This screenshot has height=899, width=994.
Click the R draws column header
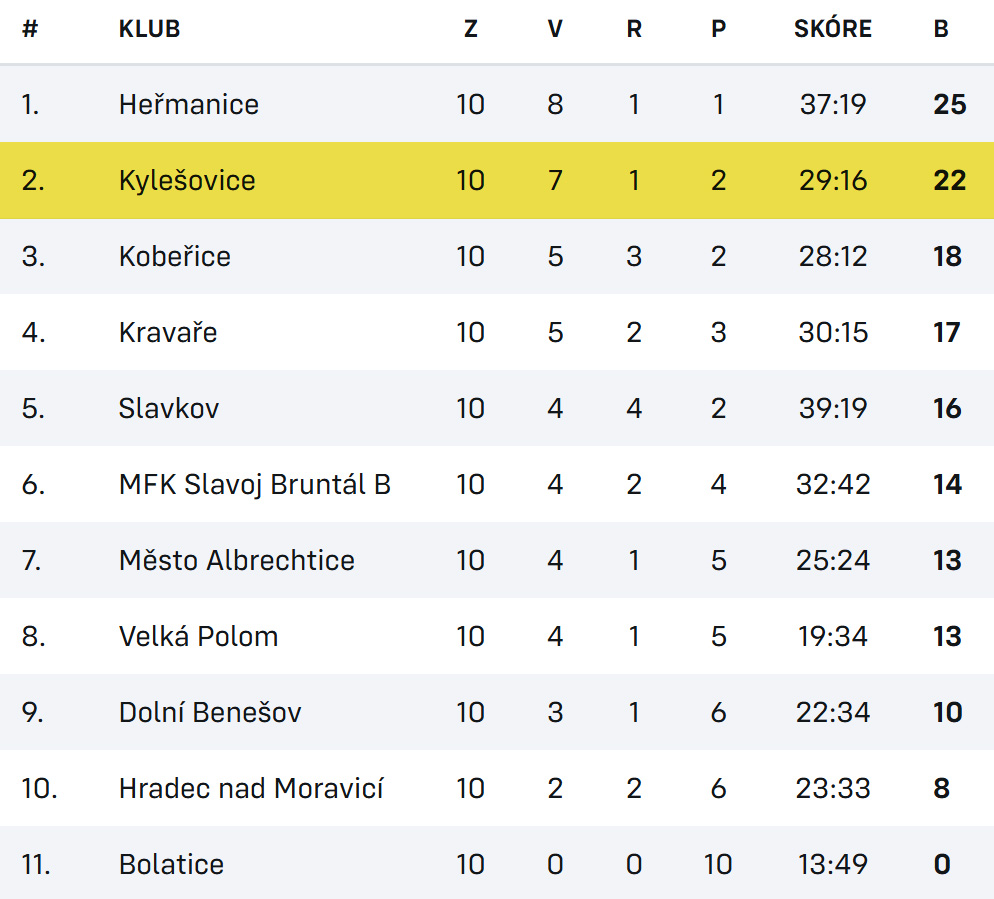[634, 29]
